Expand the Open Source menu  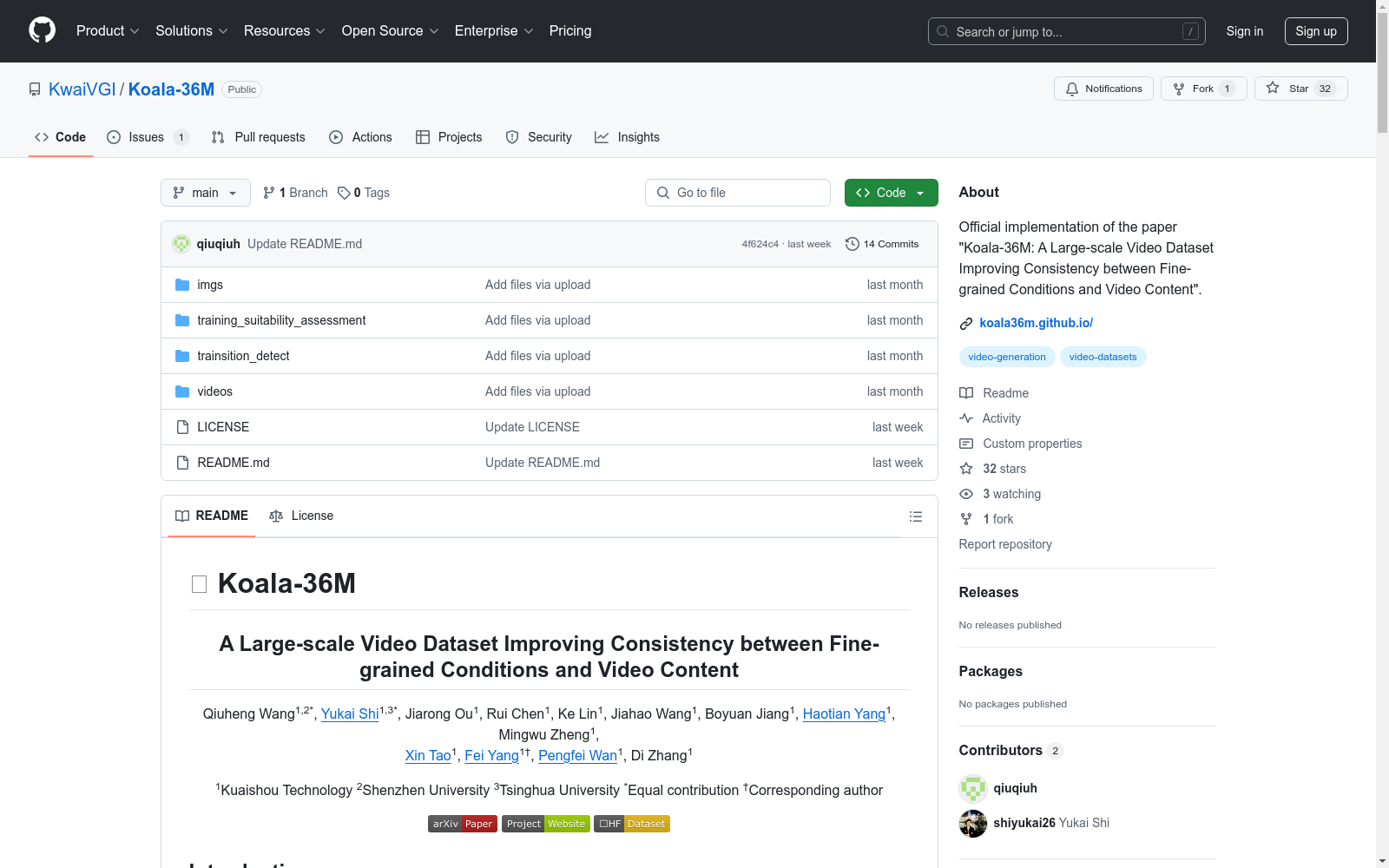[390, 30]
